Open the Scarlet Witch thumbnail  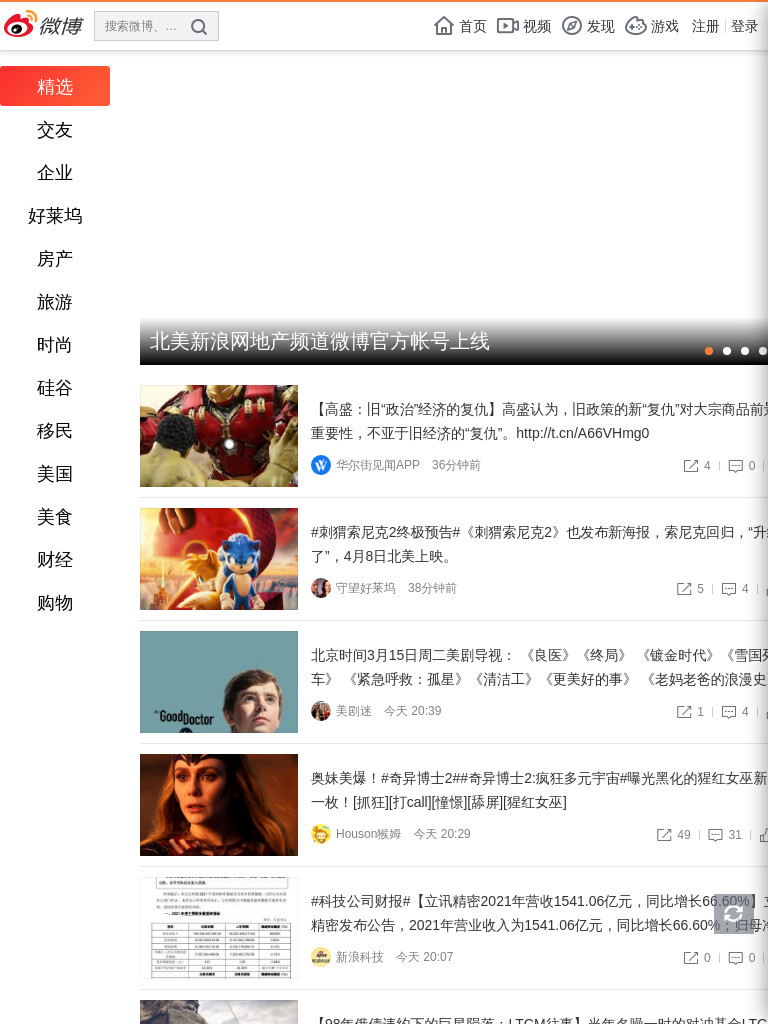tap(219, 805)
